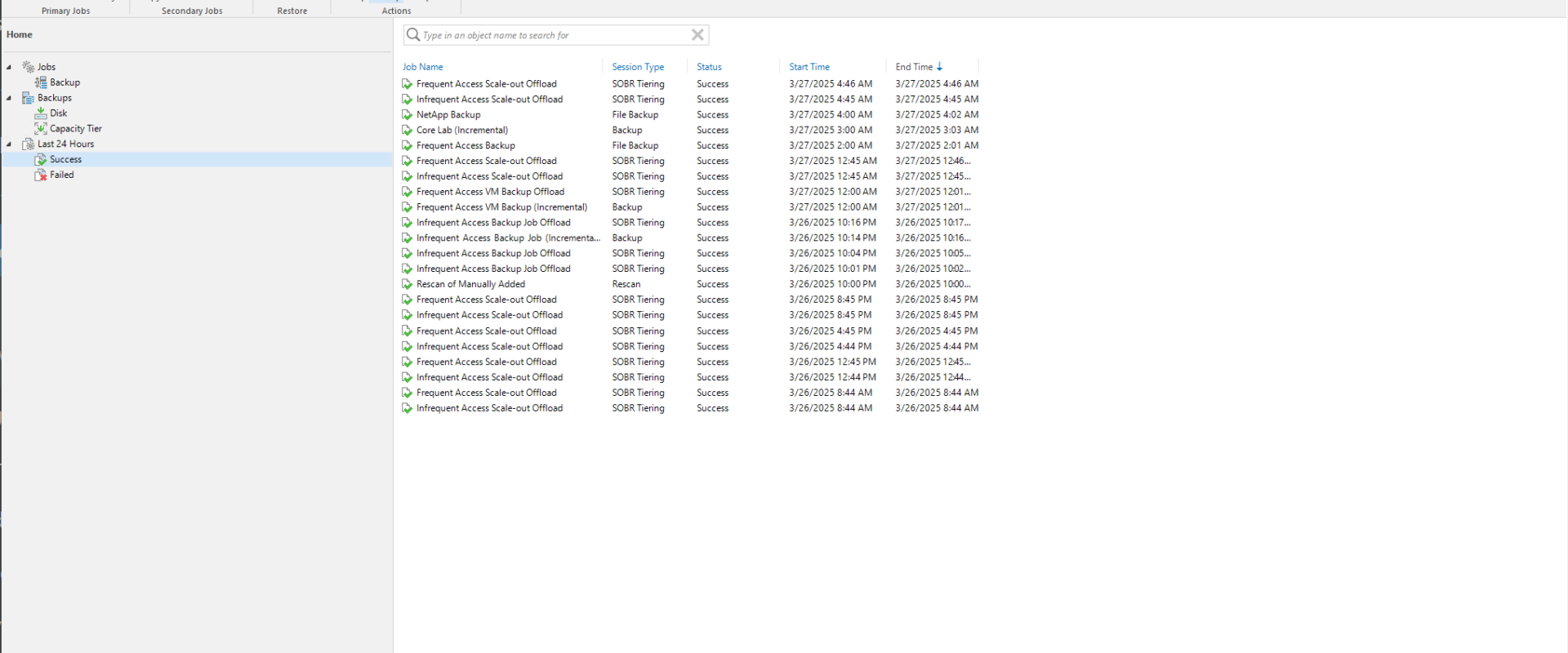Screen dimensions: 1568x653
Task: Sort by Status column header
Action: 709,67
